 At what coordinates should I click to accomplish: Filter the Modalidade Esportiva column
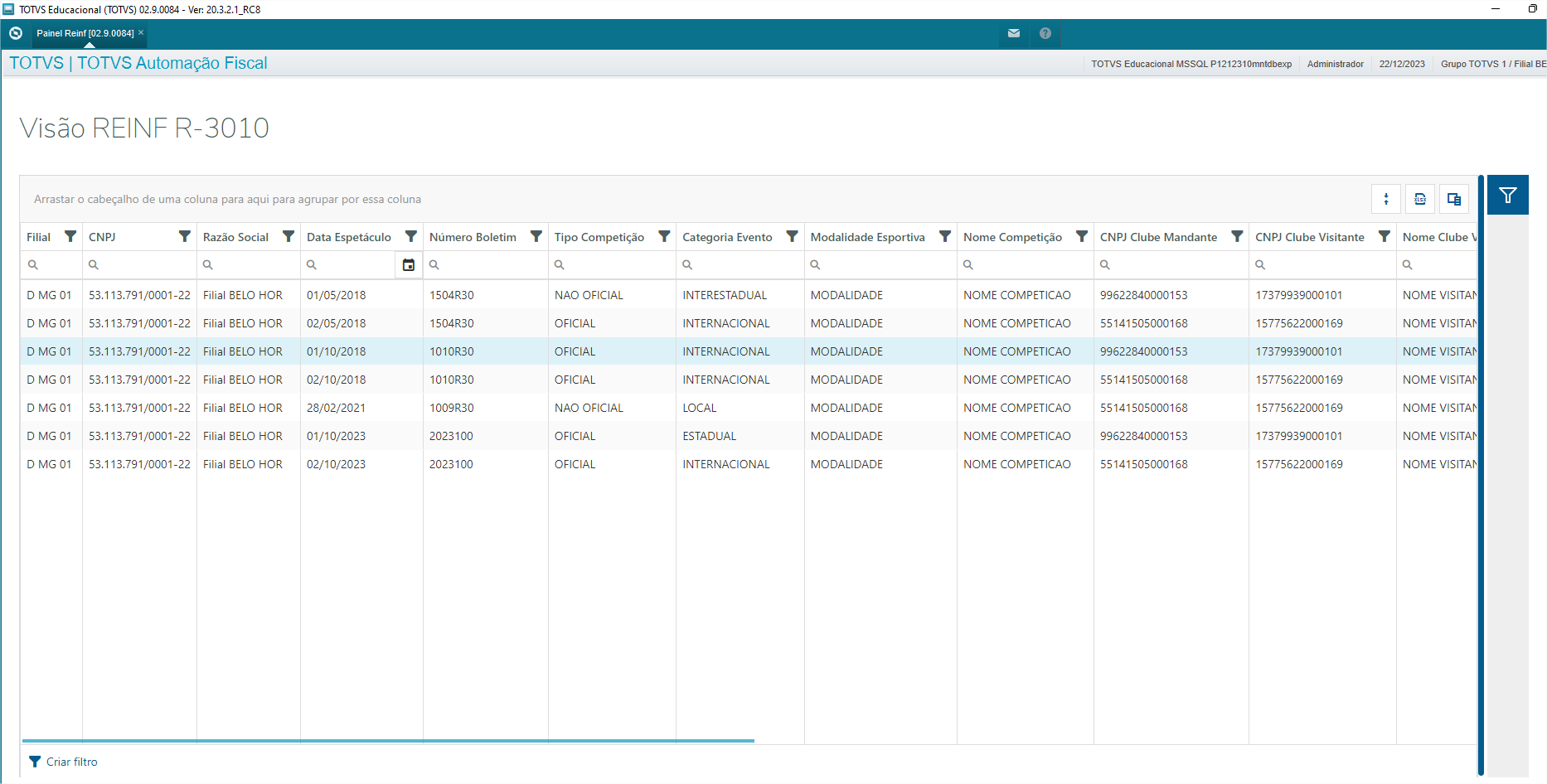[x=945, y=236]
